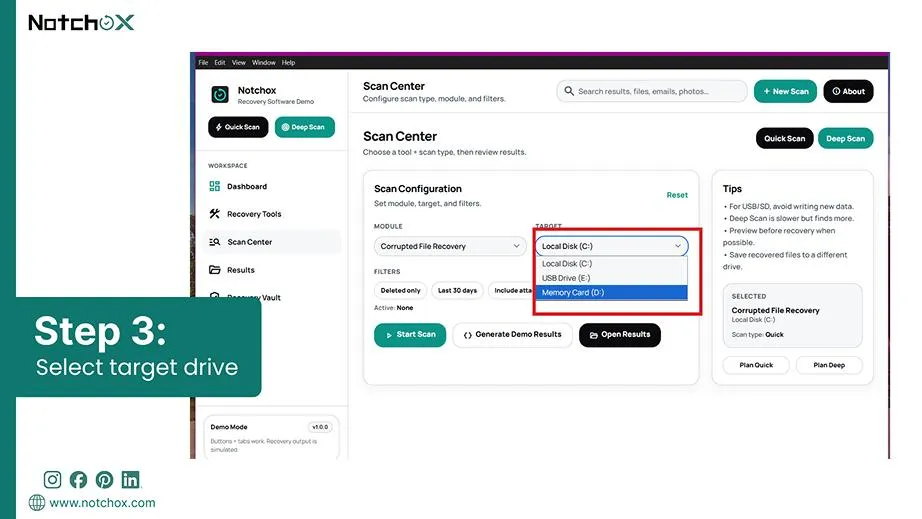
Task: Click the Results folder icon
Action: [215, 270]
